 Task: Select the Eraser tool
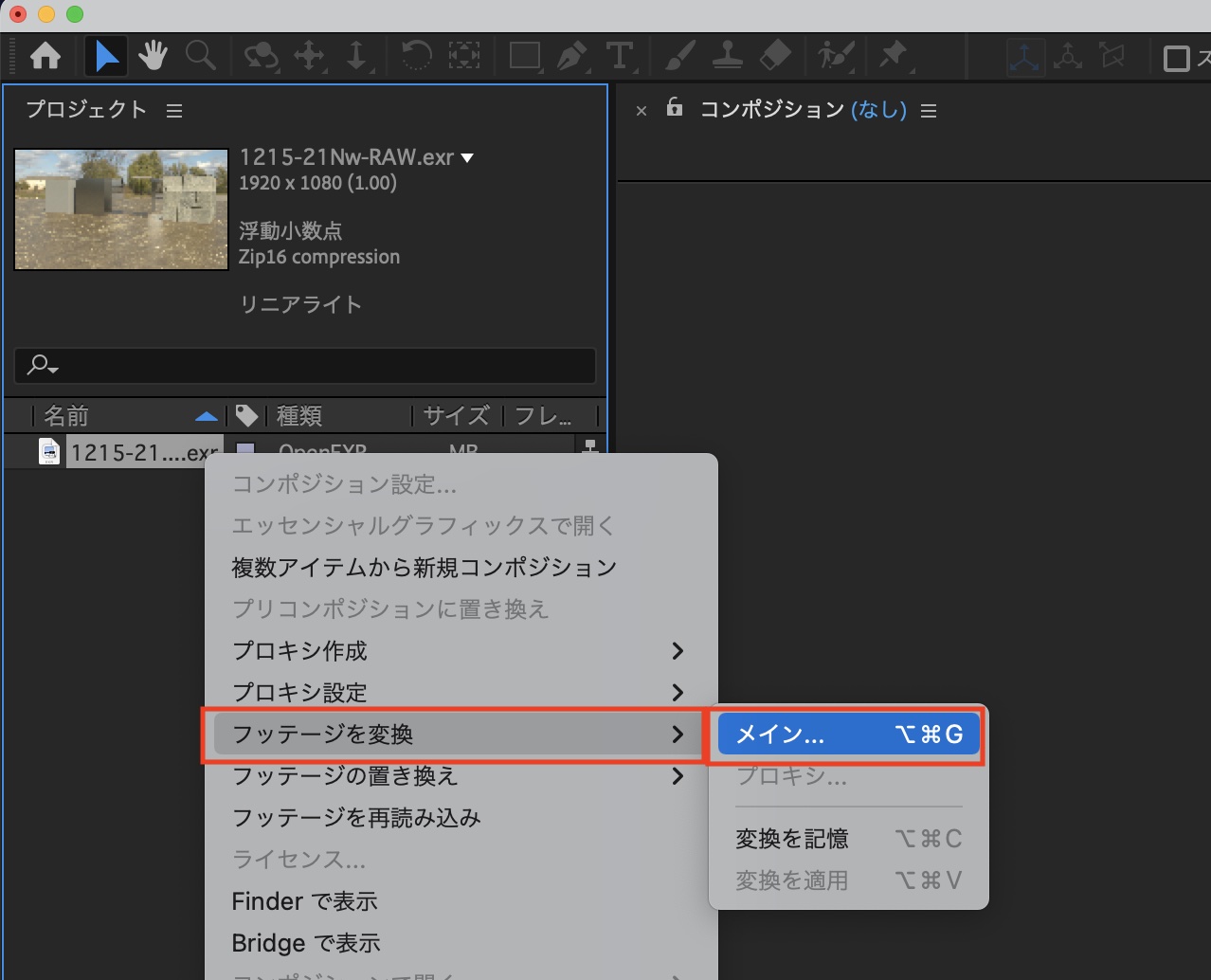click(775, 57)
